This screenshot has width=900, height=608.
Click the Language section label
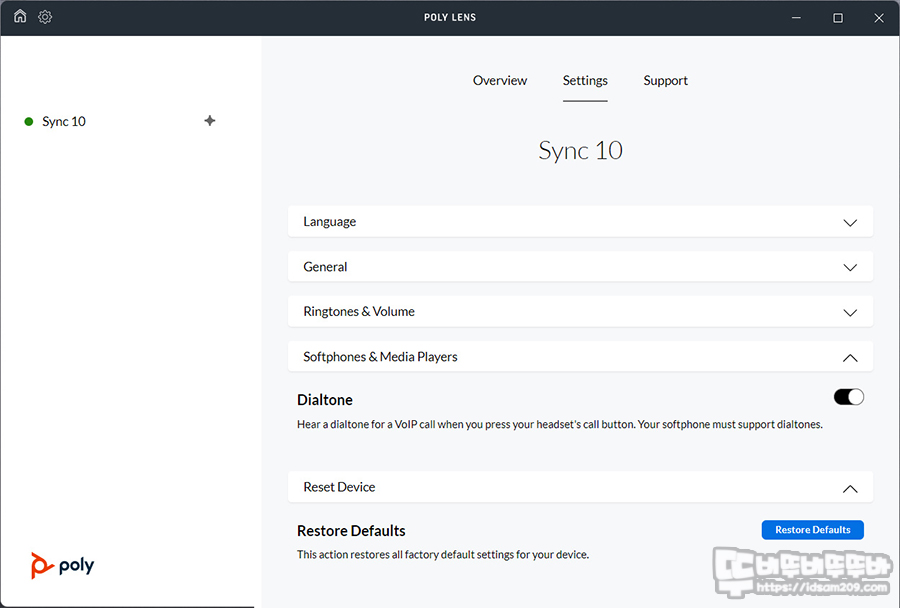coord(329,222)
